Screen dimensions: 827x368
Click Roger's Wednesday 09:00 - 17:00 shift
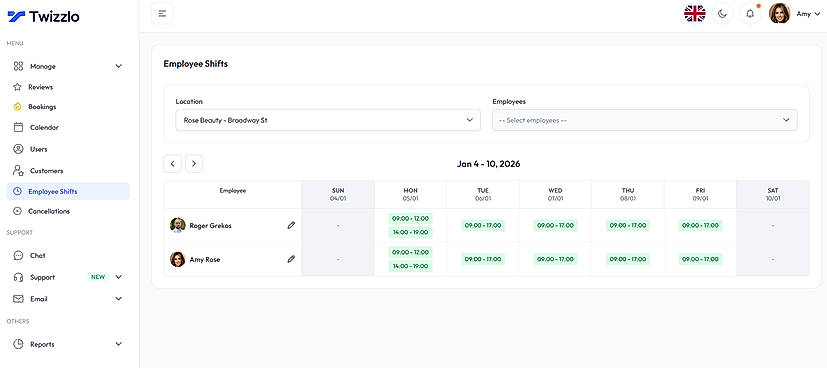pyautogui.click(x=555, y=226)
